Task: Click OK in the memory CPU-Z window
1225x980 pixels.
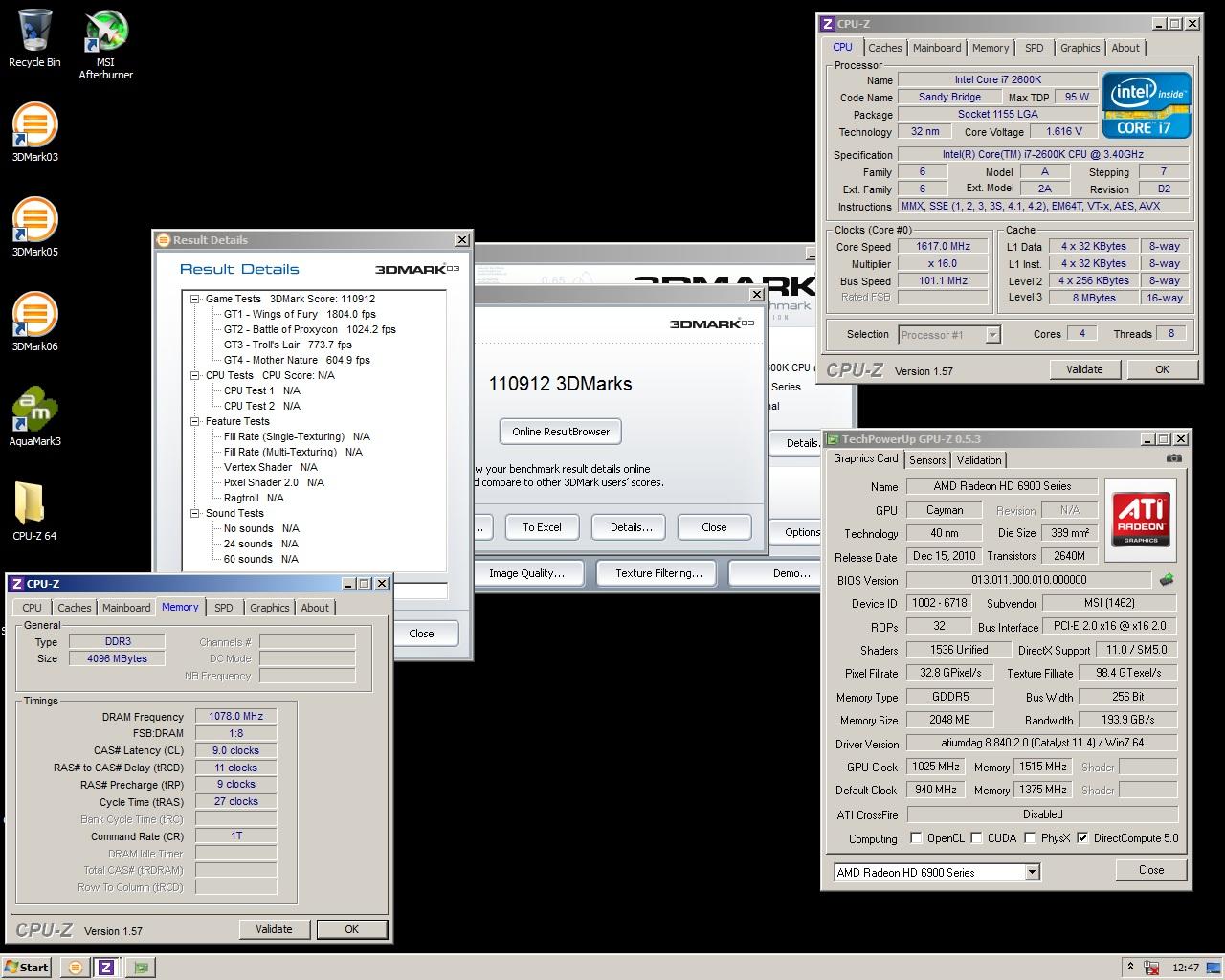Action: [x=351, y=929]
